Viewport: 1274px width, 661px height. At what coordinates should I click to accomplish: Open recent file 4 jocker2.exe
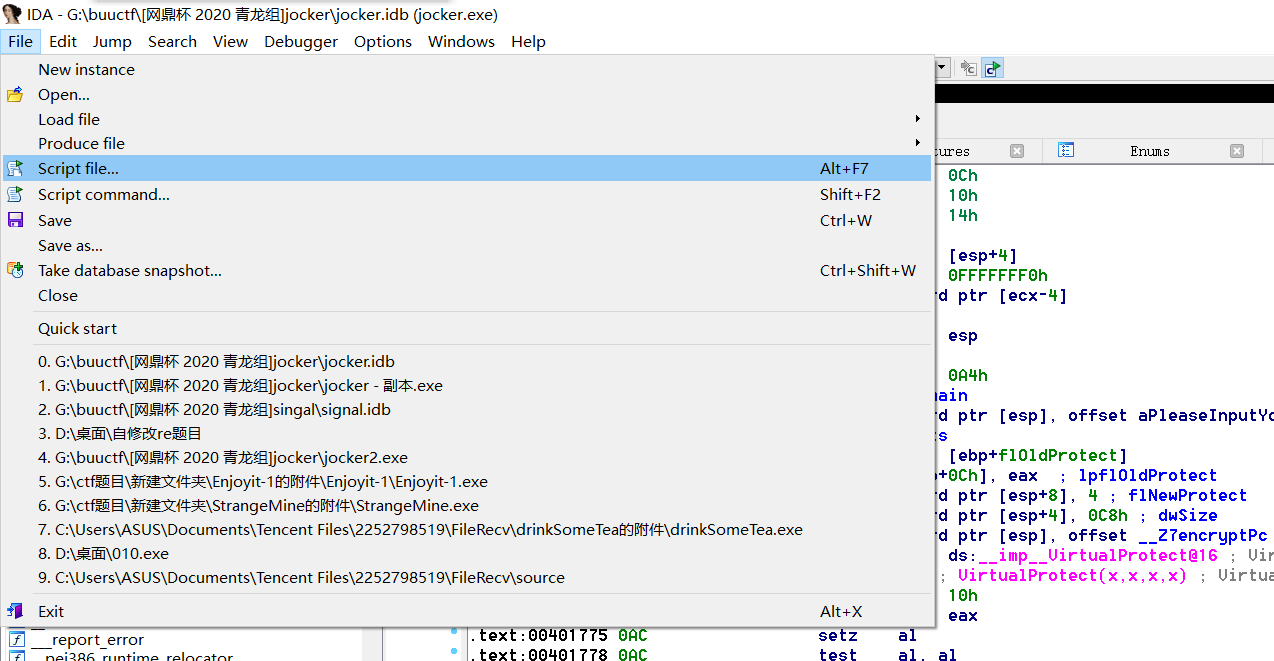coord(467,457)
